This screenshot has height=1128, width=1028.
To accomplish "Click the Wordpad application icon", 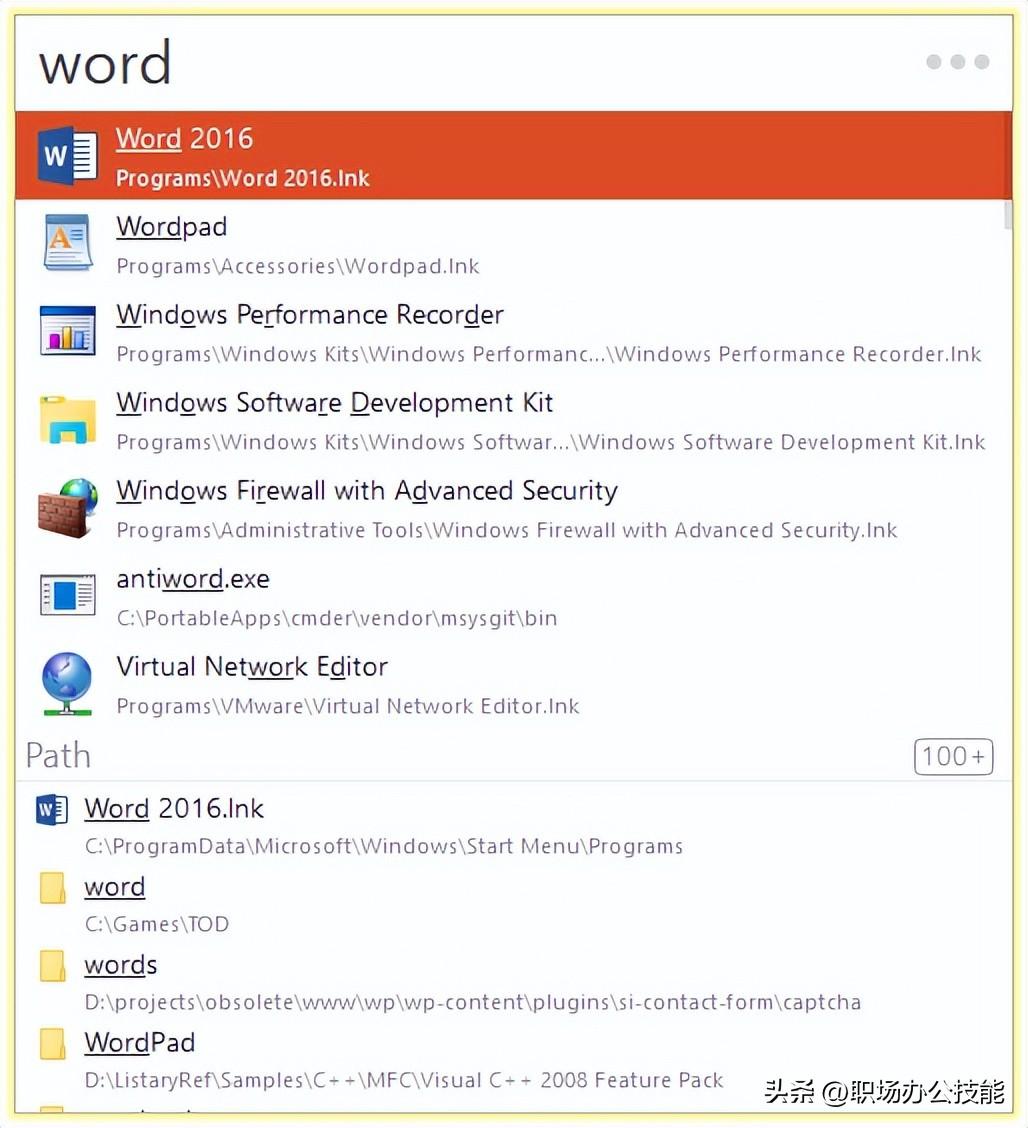I will coord(67,243).
